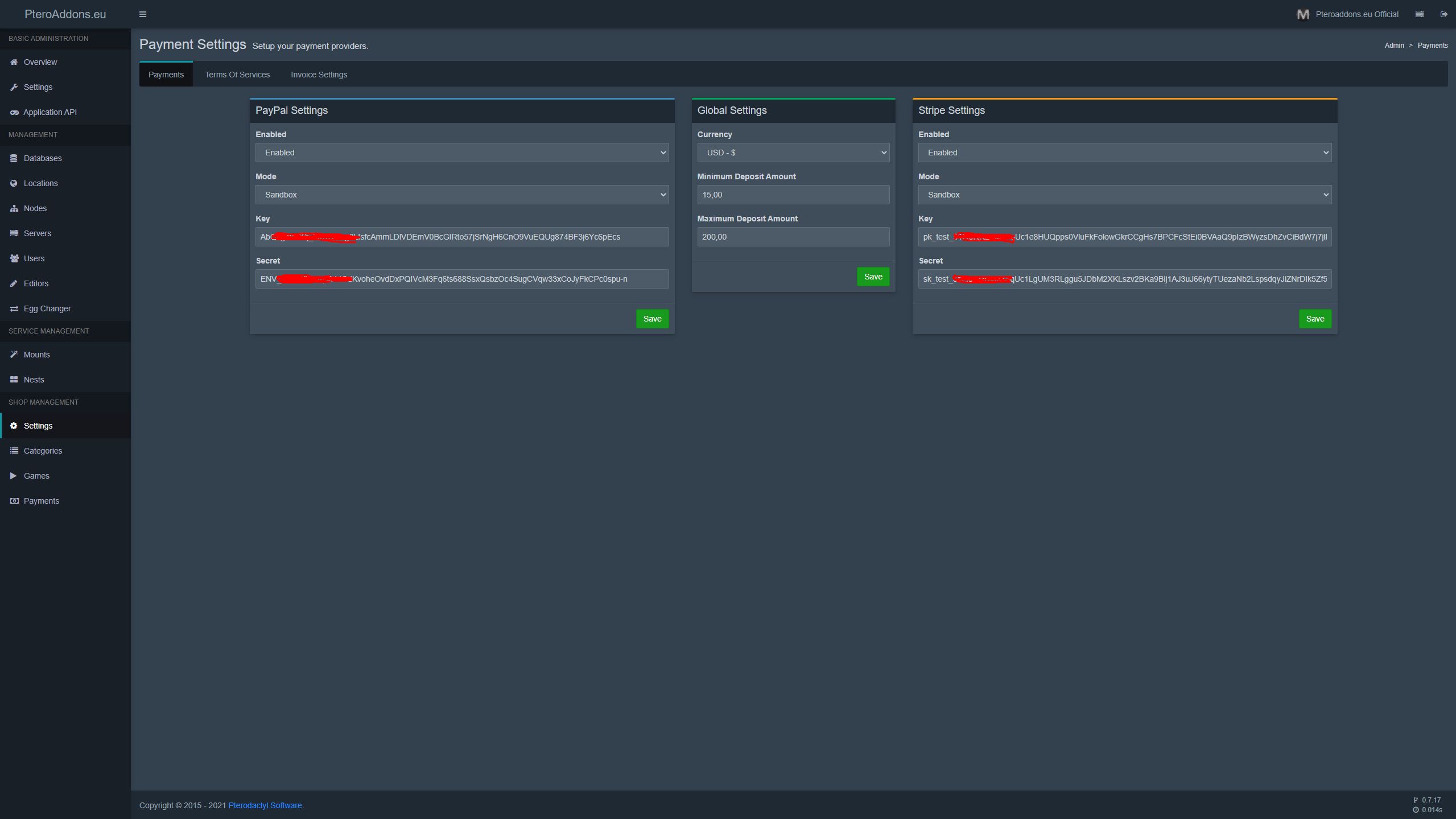Screen dimensions: 1456x819
Task: Open the Currency USD dropdown
Action: [x=793, y=153]
